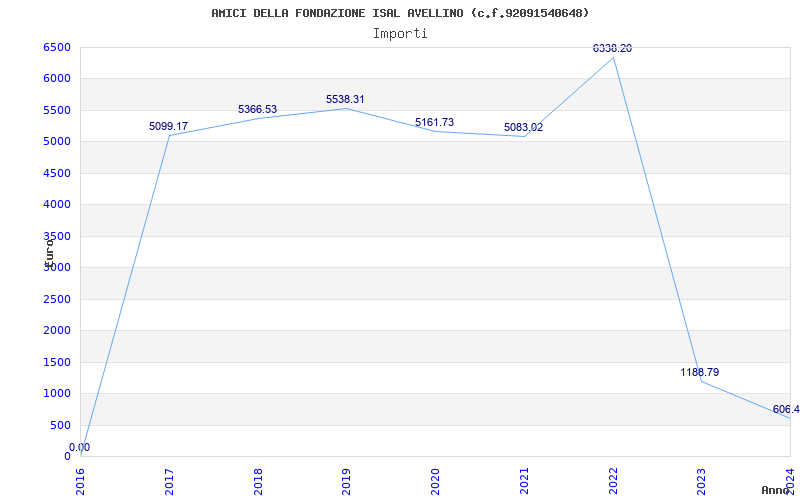Image resolution: width=800 pixels, height=500 pixels.
Task: Click the 2023 x-axis year label
Action: tap(702, 482)
